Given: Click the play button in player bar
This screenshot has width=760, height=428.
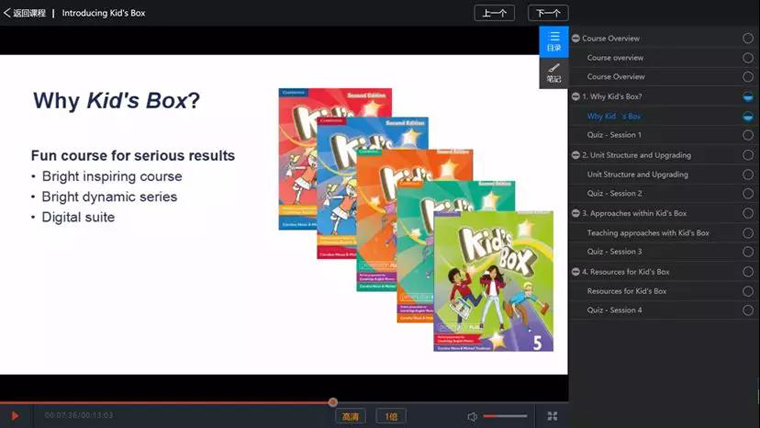Looking at the screenshot, I should 15,416.
